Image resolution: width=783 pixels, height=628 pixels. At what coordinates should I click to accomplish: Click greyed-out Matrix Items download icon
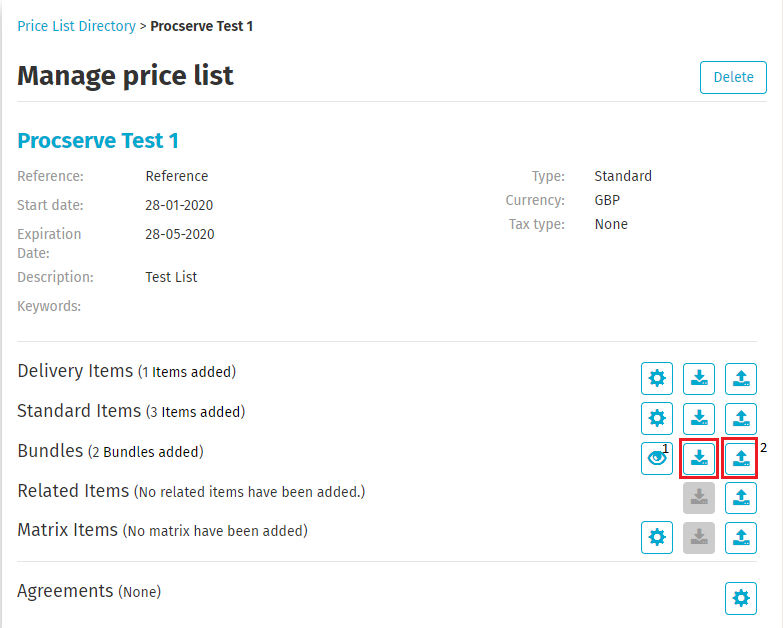pyautogui.click(x=699, y=538)
